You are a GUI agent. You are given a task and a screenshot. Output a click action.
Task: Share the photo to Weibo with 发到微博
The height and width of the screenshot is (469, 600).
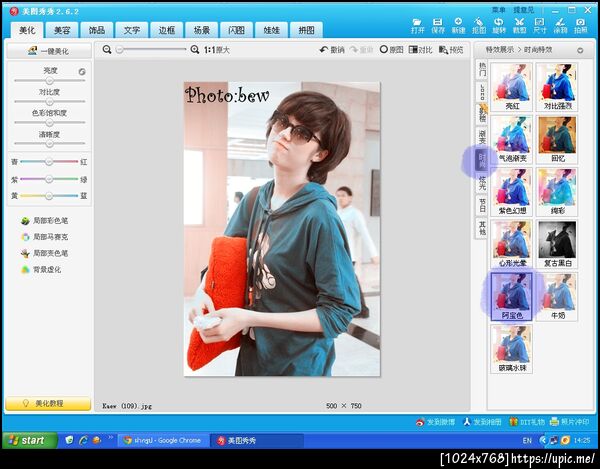pos(435,422)
